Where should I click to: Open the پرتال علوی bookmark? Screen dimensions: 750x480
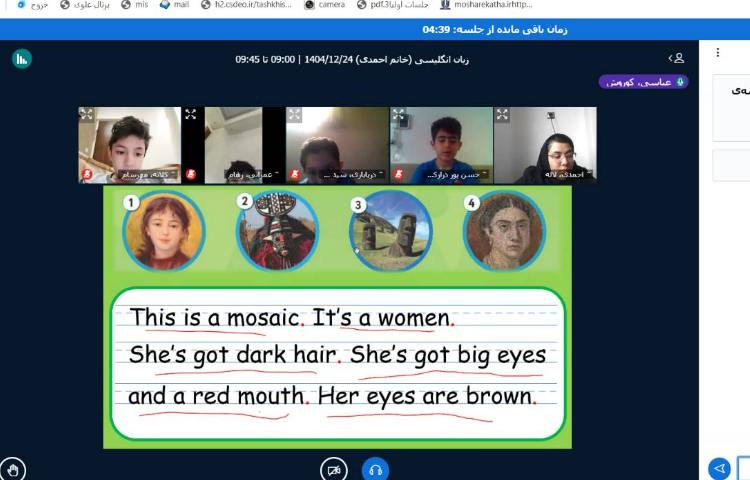pyautogui.click(x=85, y=5)
